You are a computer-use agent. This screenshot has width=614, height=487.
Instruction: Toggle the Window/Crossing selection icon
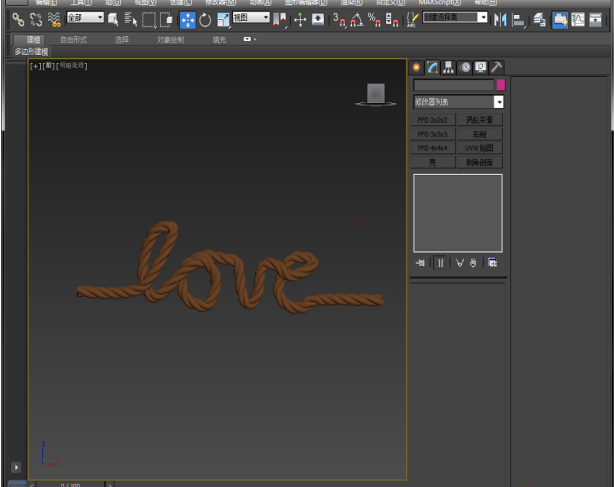(x=166, y=19)
